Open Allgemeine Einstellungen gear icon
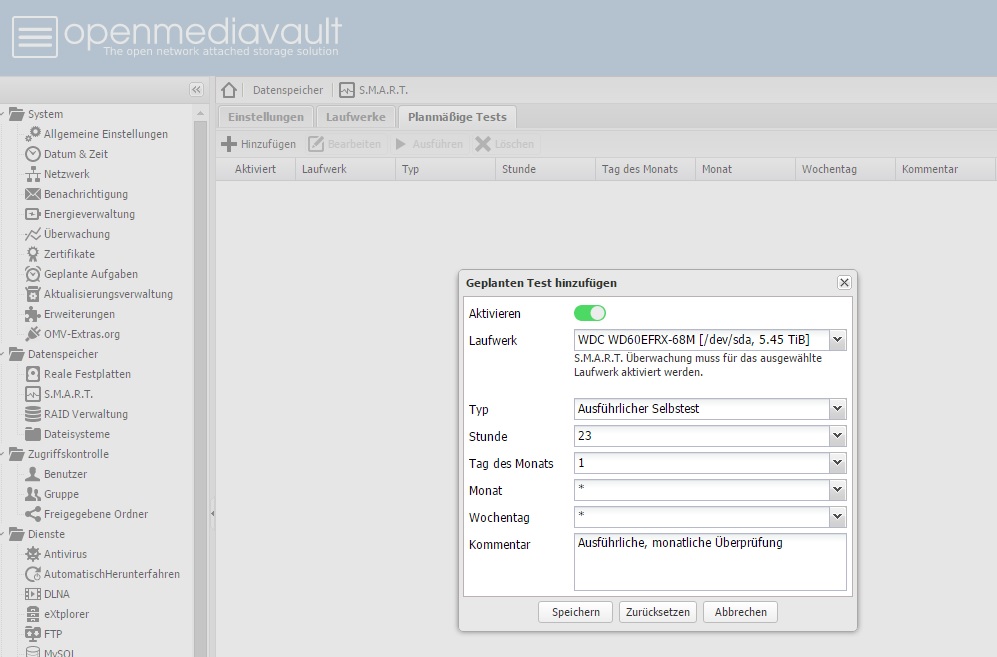 pos(33,134)
